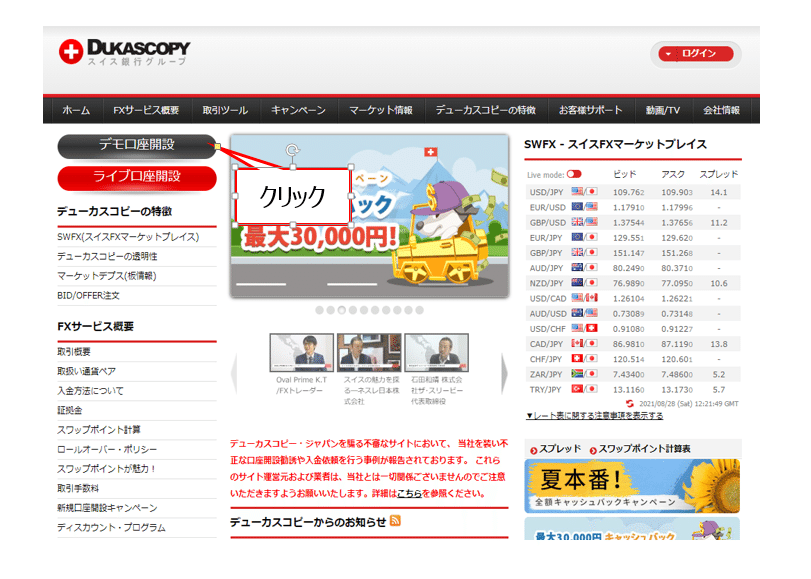
Task: Select the NZD/JPY pair label
Action: coord(546,284)
